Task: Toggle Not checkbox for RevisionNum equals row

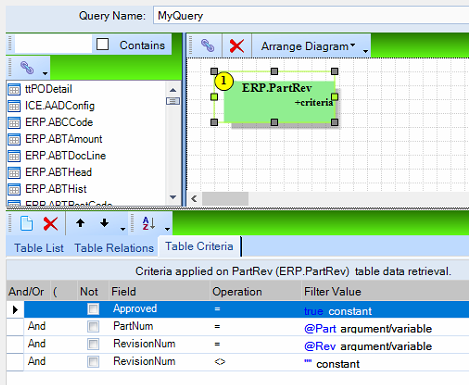Action: (x=93, y=344)
